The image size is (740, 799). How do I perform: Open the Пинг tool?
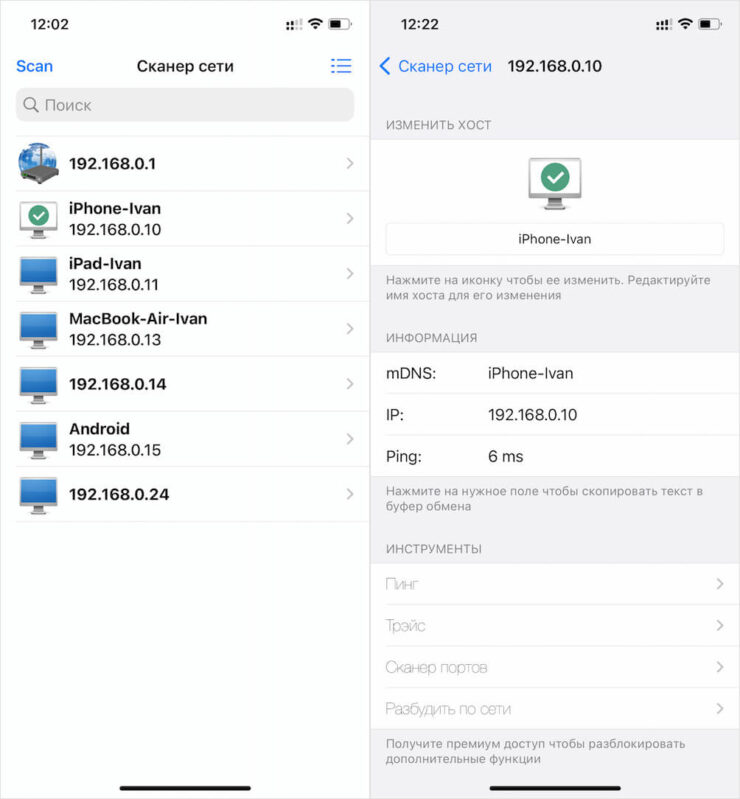554,584
